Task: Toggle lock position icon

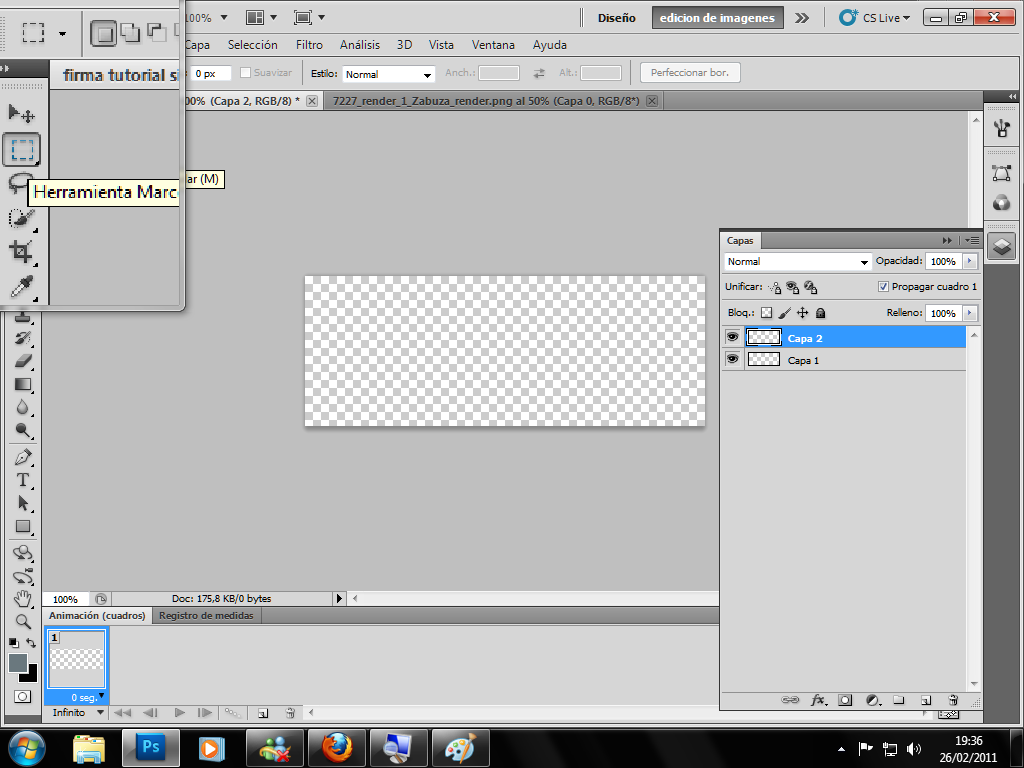Action: [803, 313]
